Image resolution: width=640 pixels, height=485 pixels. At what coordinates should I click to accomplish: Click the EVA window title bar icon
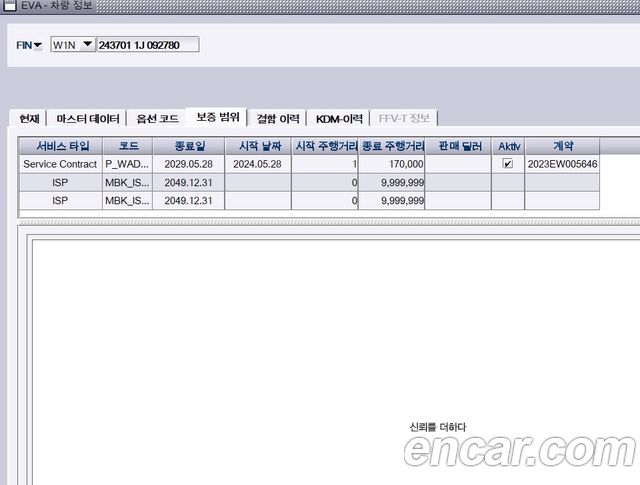[x=9, y=6]
